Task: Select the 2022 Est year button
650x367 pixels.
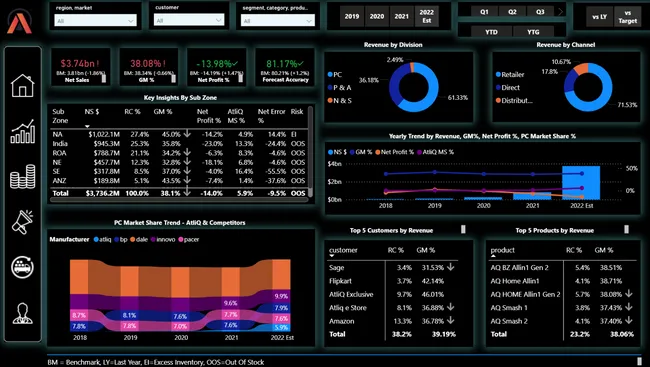Action: click(x=427, y=17)
